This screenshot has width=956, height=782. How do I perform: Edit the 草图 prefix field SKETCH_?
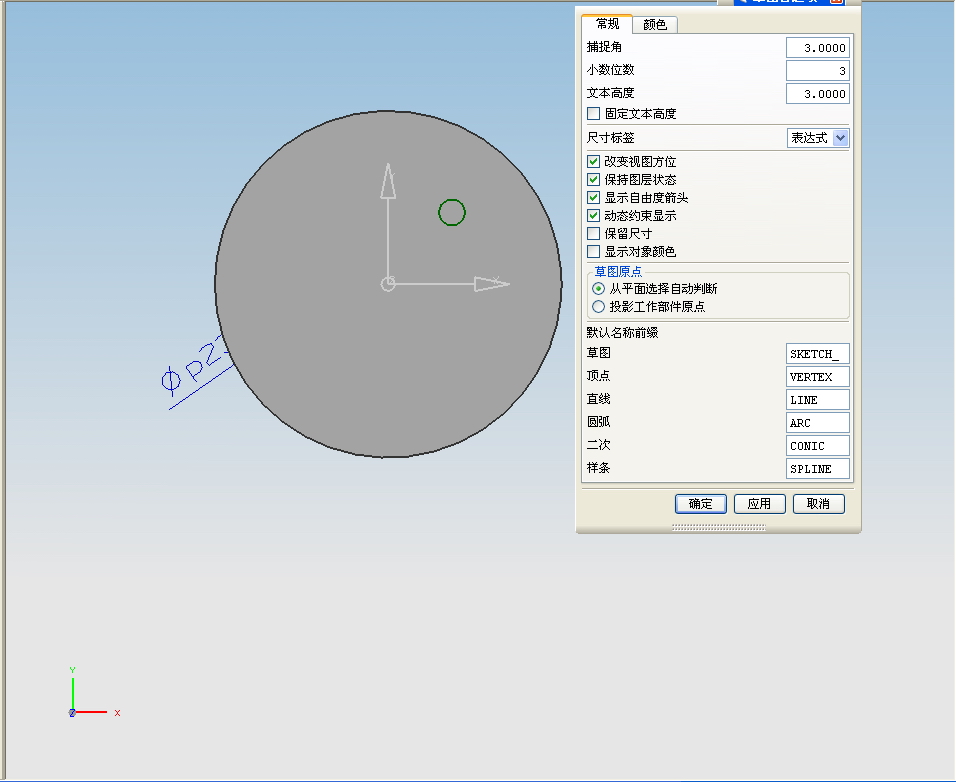pos(818,354)
